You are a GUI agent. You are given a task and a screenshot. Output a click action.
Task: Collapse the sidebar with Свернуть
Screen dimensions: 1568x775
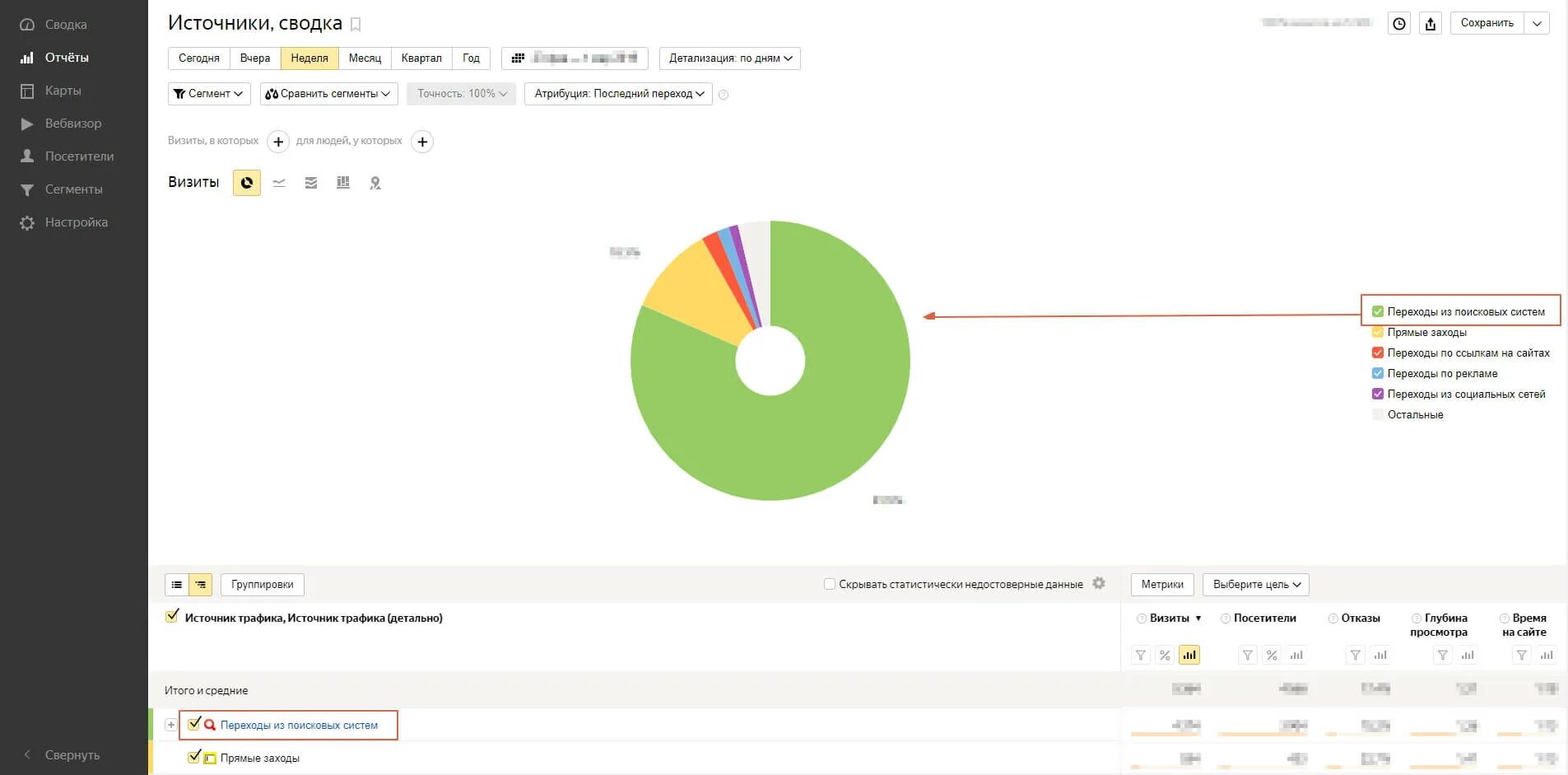coord(61,754)
